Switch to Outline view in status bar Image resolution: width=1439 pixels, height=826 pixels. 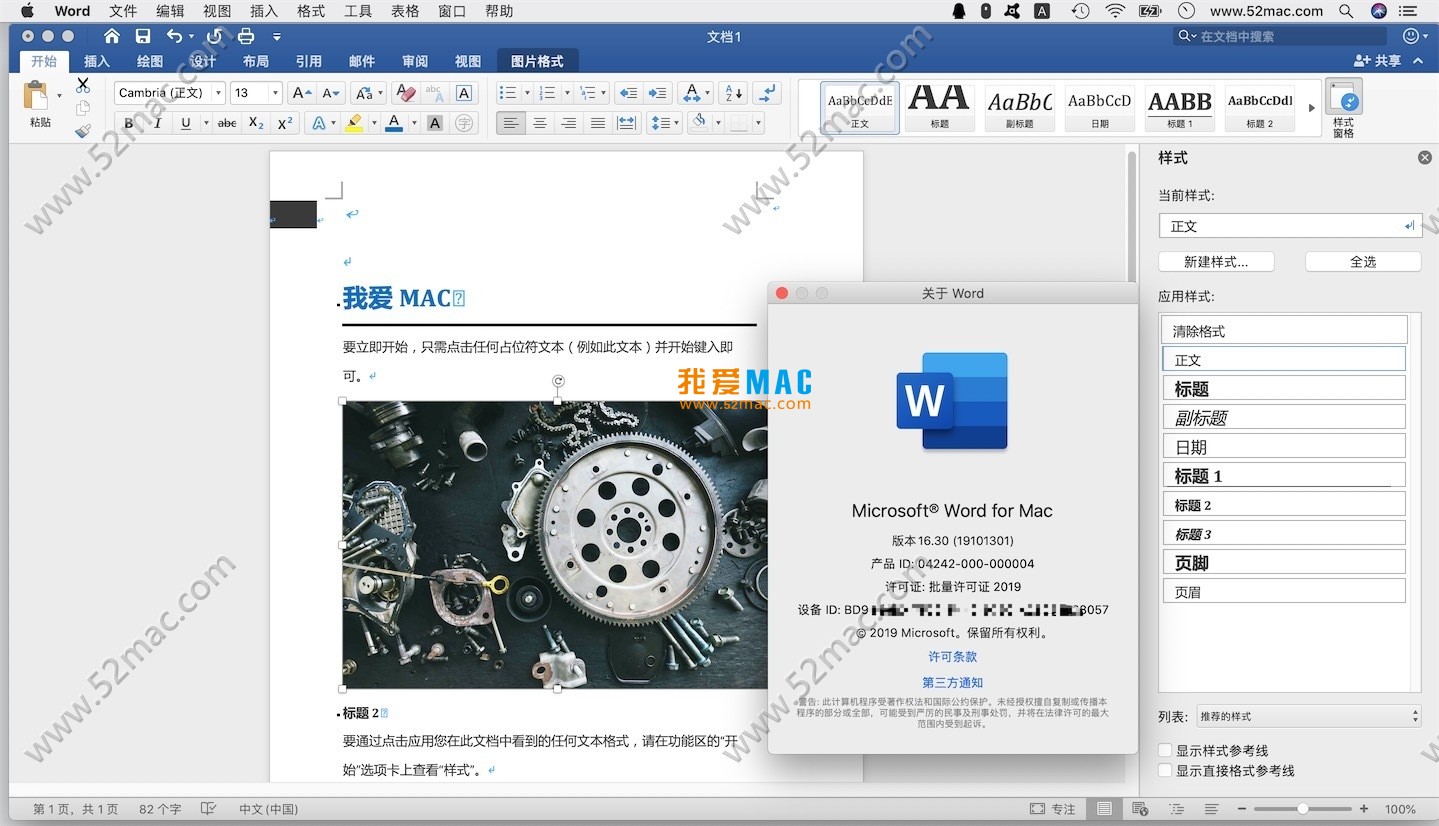1177,809
